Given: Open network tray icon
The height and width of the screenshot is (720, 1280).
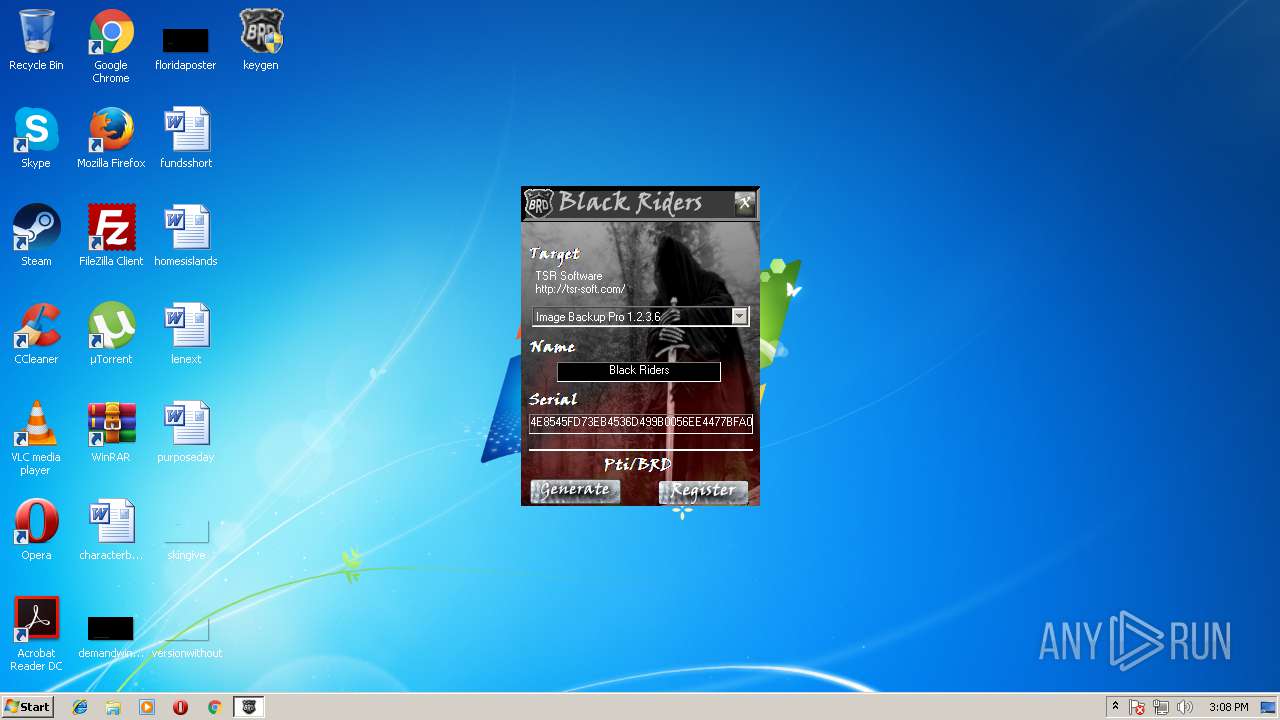Looking at the screenshot, I should pos(1161,707).
